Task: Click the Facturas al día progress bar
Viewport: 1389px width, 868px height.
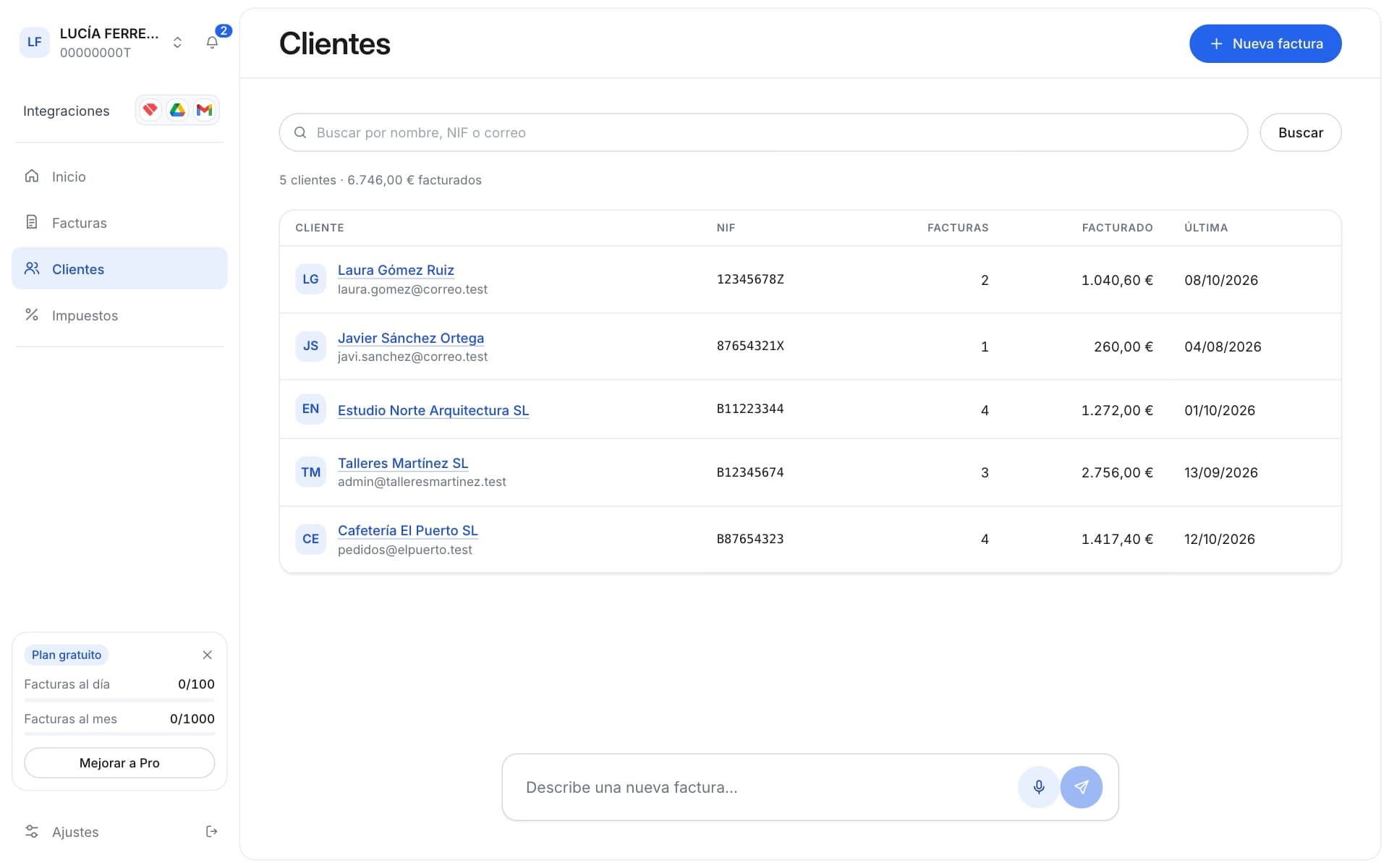Action: 119,700
